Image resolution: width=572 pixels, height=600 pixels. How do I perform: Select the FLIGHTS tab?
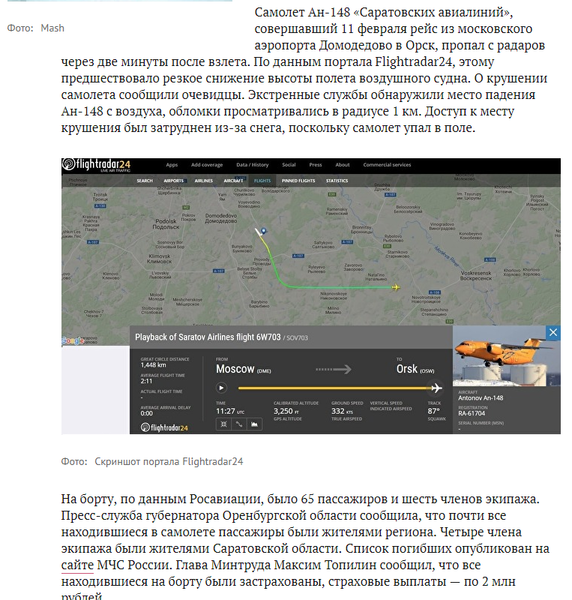[262, 181]
